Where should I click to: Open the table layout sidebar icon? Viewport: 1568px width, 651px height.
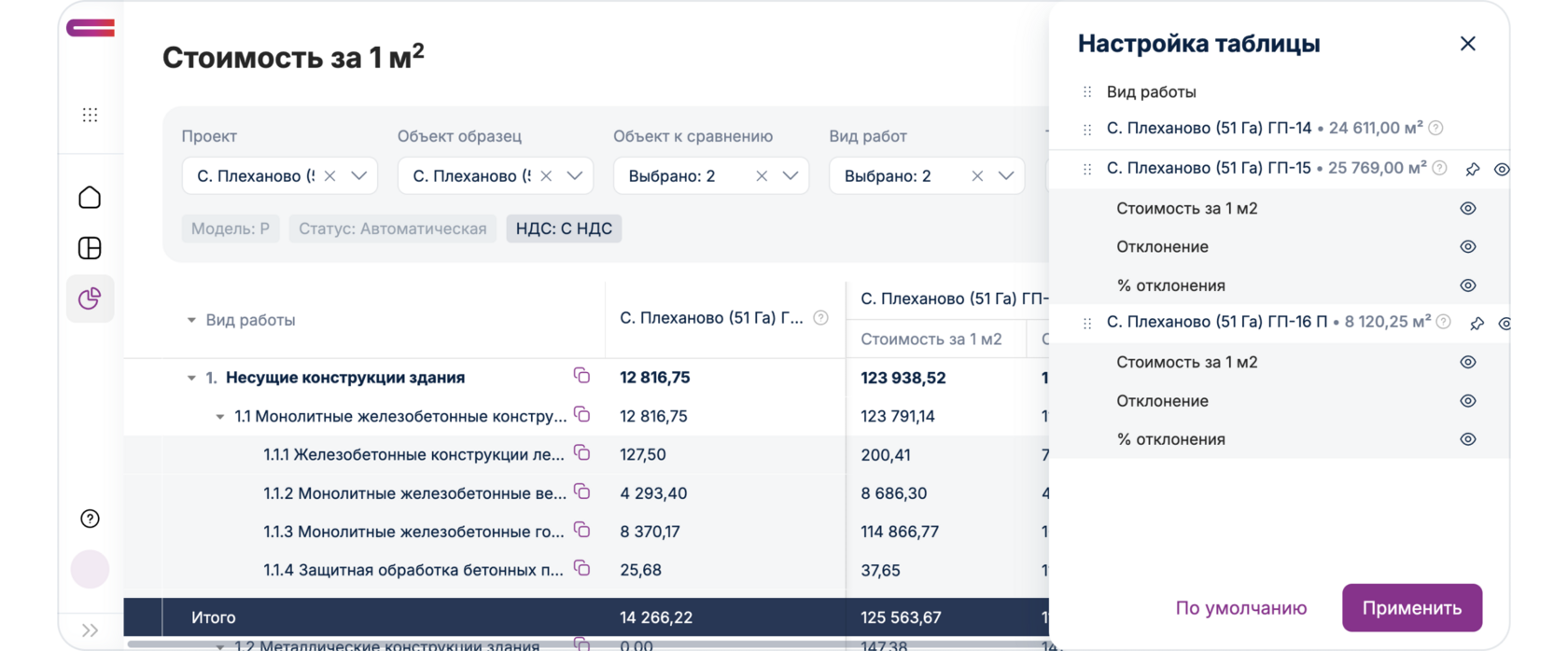pyautogui.click(x=90, y=248)
